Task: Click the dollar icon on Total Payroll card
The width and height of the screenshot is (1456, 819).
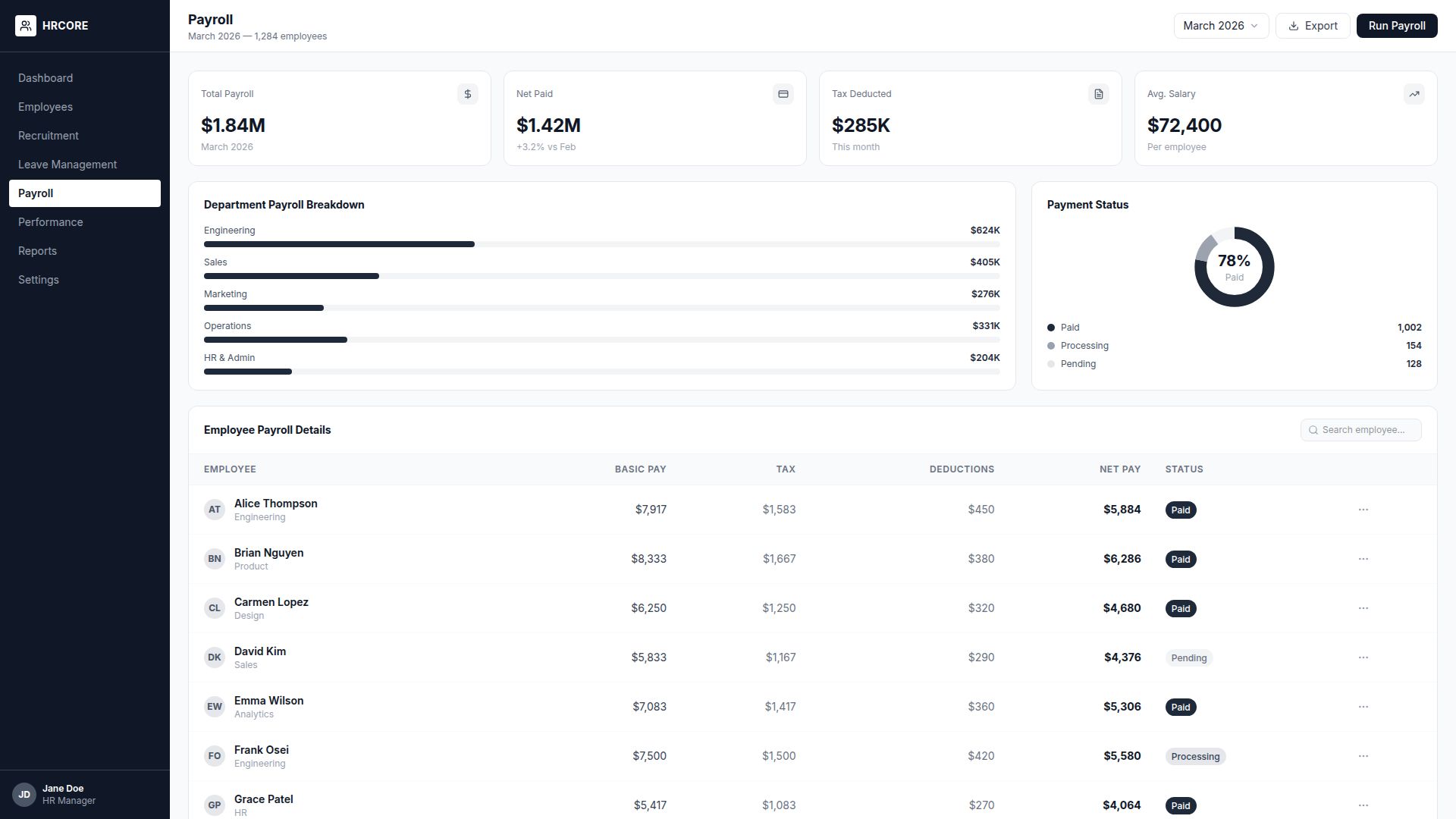Action: pyautogui.click(x=468, y=94)
